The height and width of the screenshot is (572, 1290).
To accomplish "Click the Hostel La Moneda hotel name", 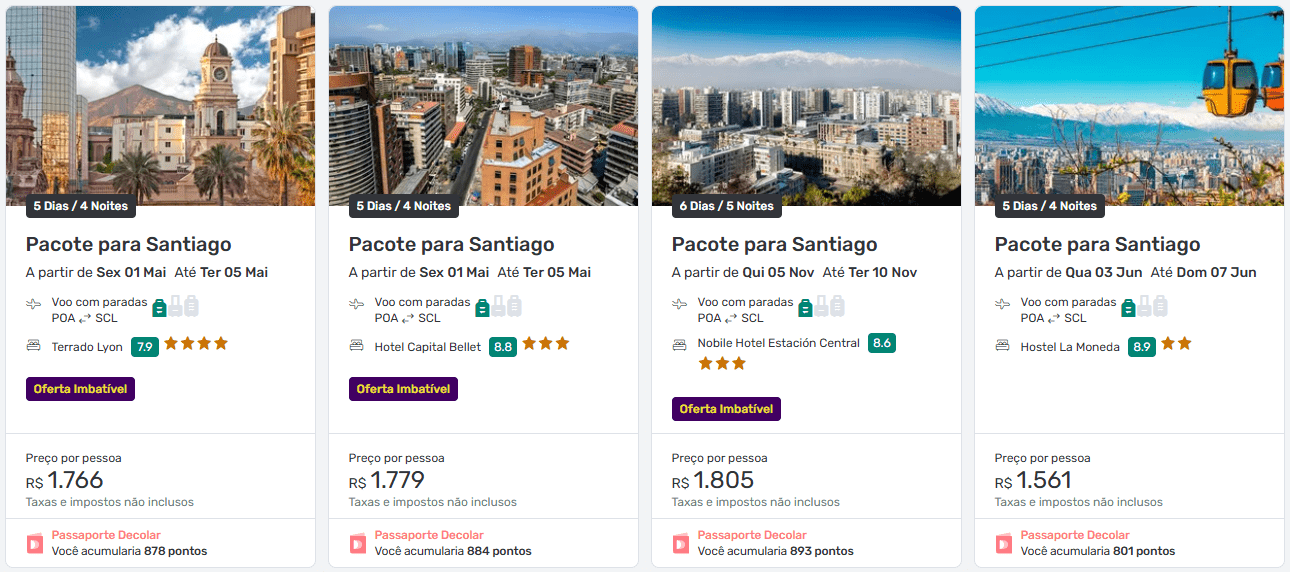I will (x=1070, y=347).
